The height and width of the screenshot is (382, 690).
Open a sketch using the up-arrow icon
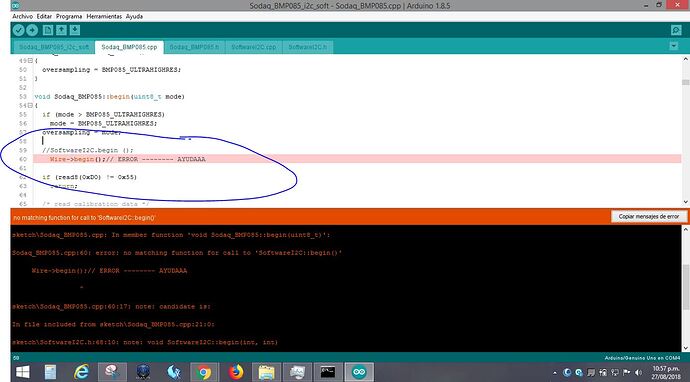coord(62,30)
